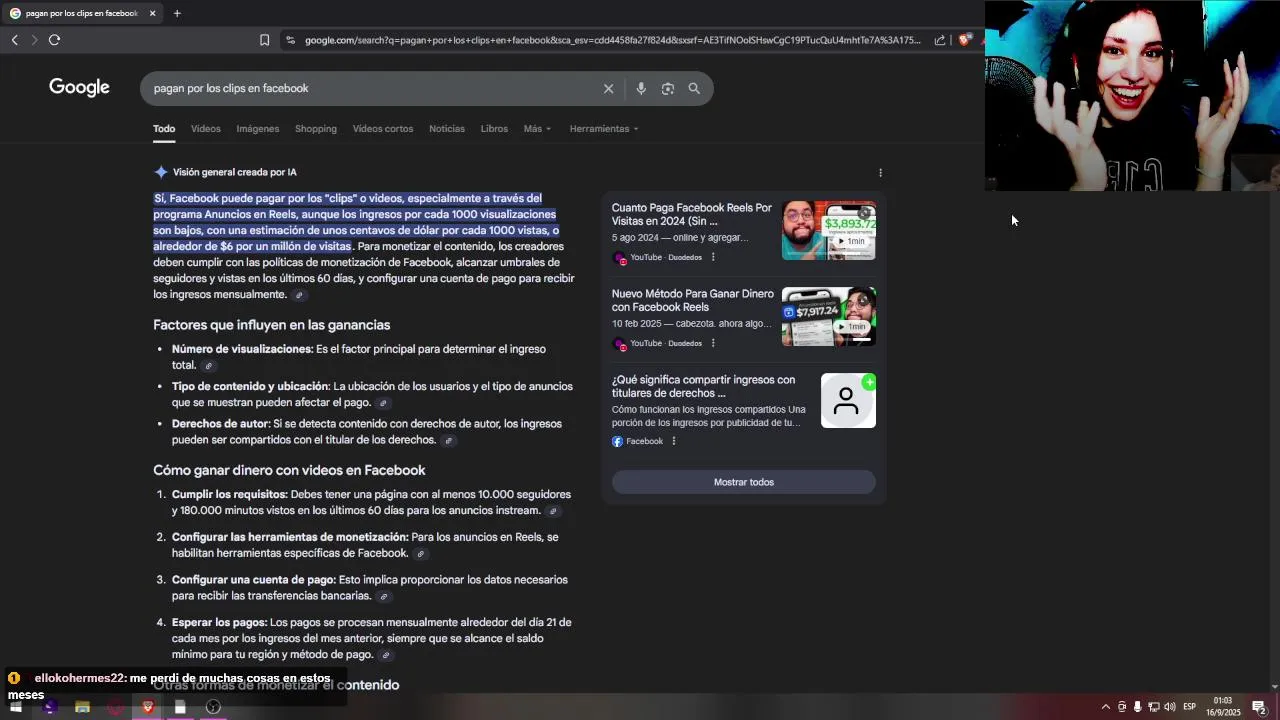
Task: Open the Brave Shields lion icon
Action: 964,40
